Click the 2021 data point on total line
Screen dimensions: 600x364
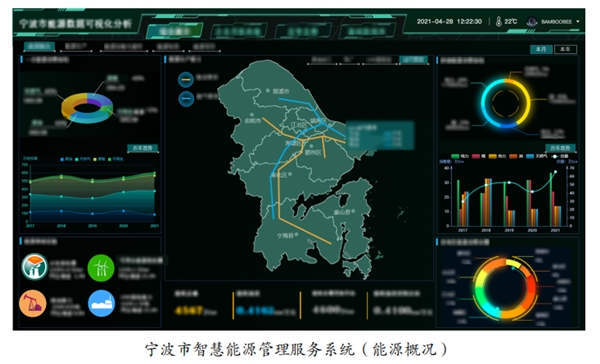coord(555,172)
